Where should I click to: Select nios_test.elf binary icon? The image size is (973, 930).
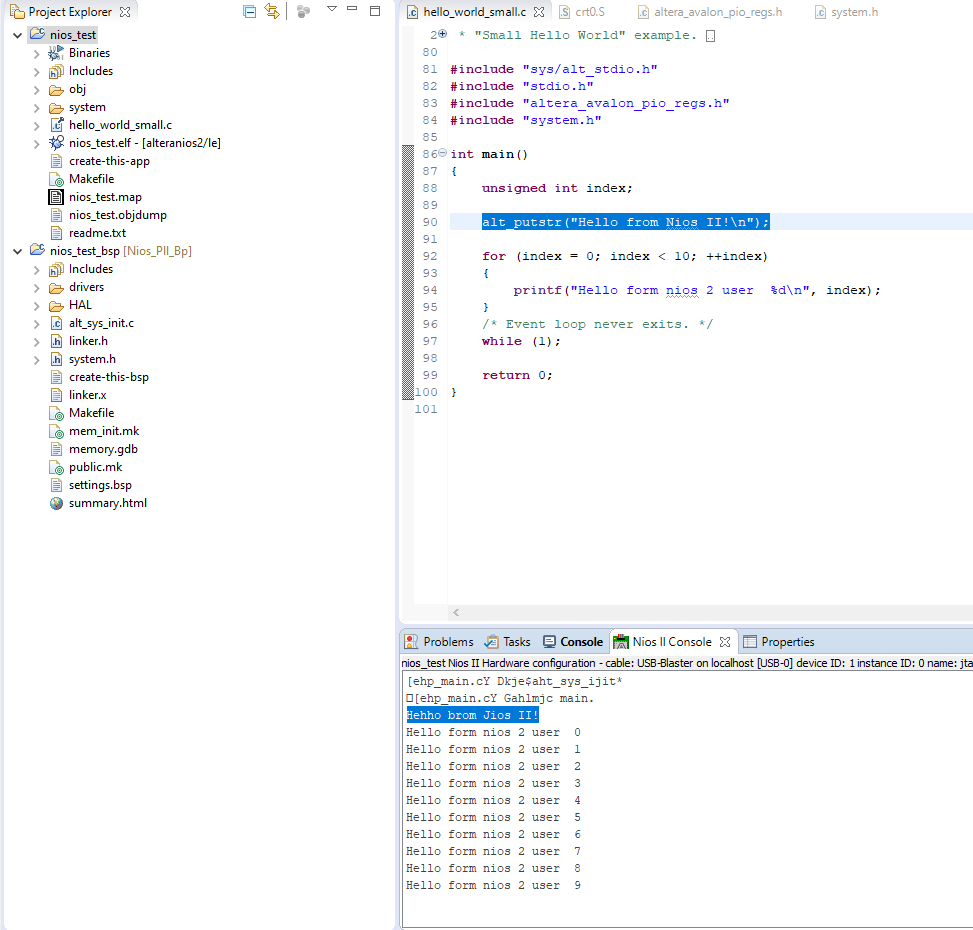tap(57, 143)
